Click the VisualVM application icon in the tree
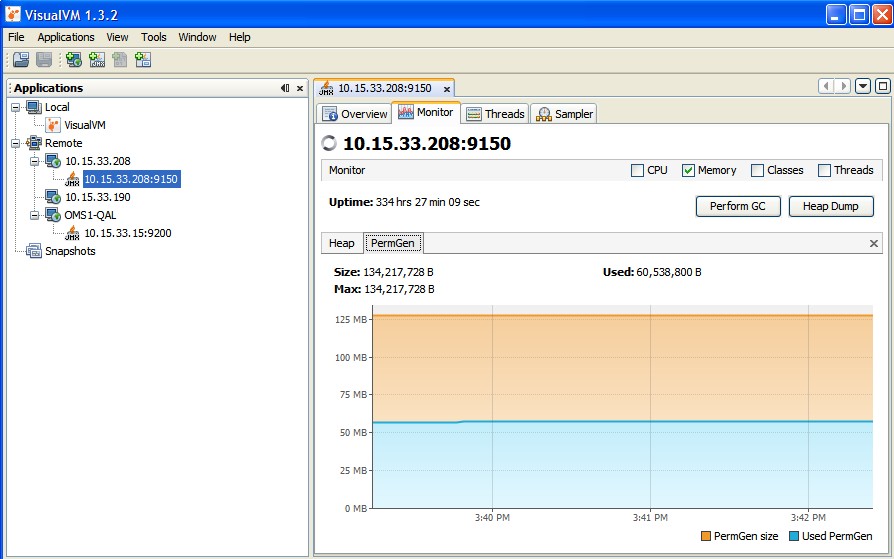Viewport: 894px width, 559px height. pos(53,125)
